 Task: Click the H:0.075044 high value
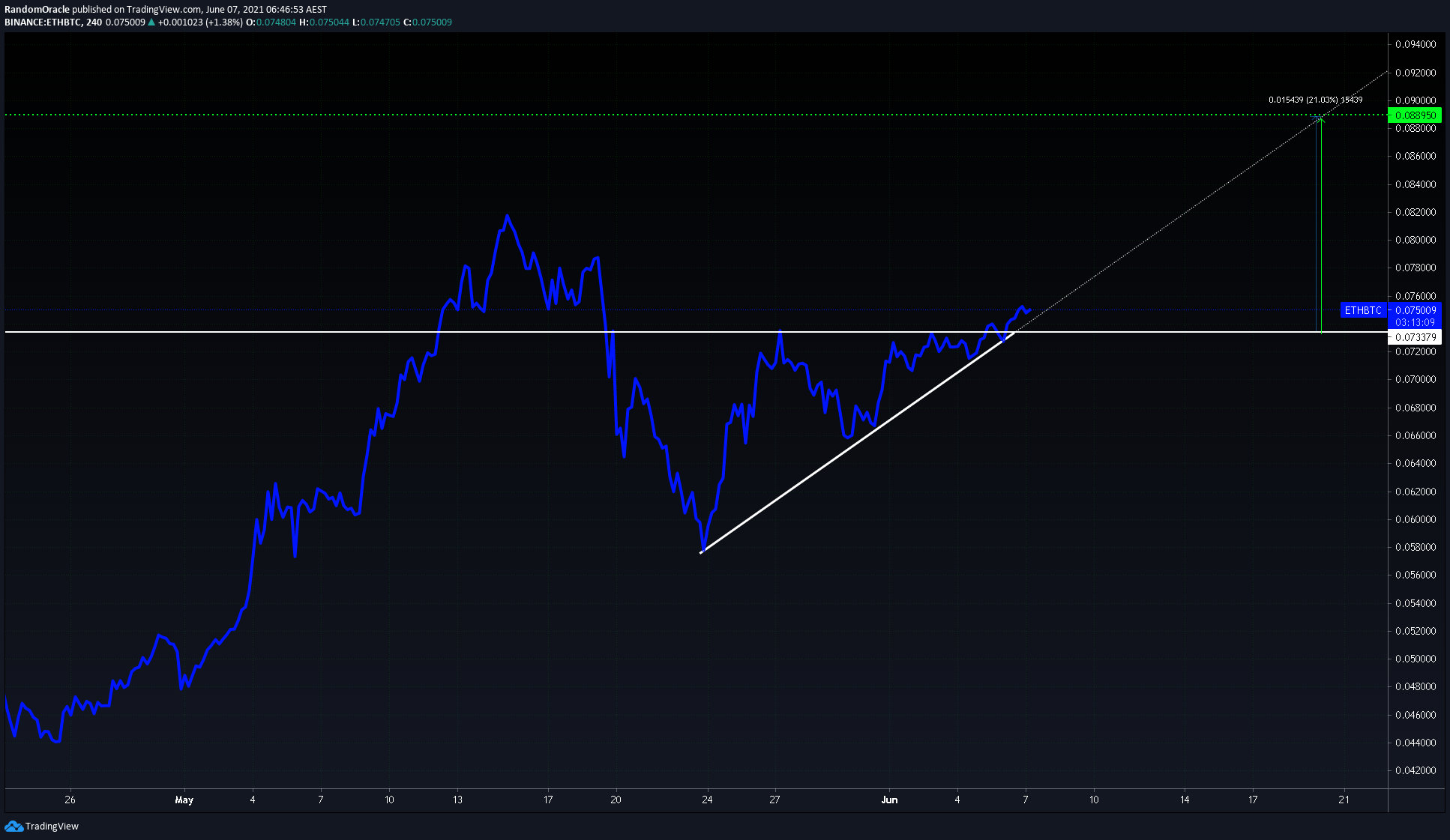324,22
